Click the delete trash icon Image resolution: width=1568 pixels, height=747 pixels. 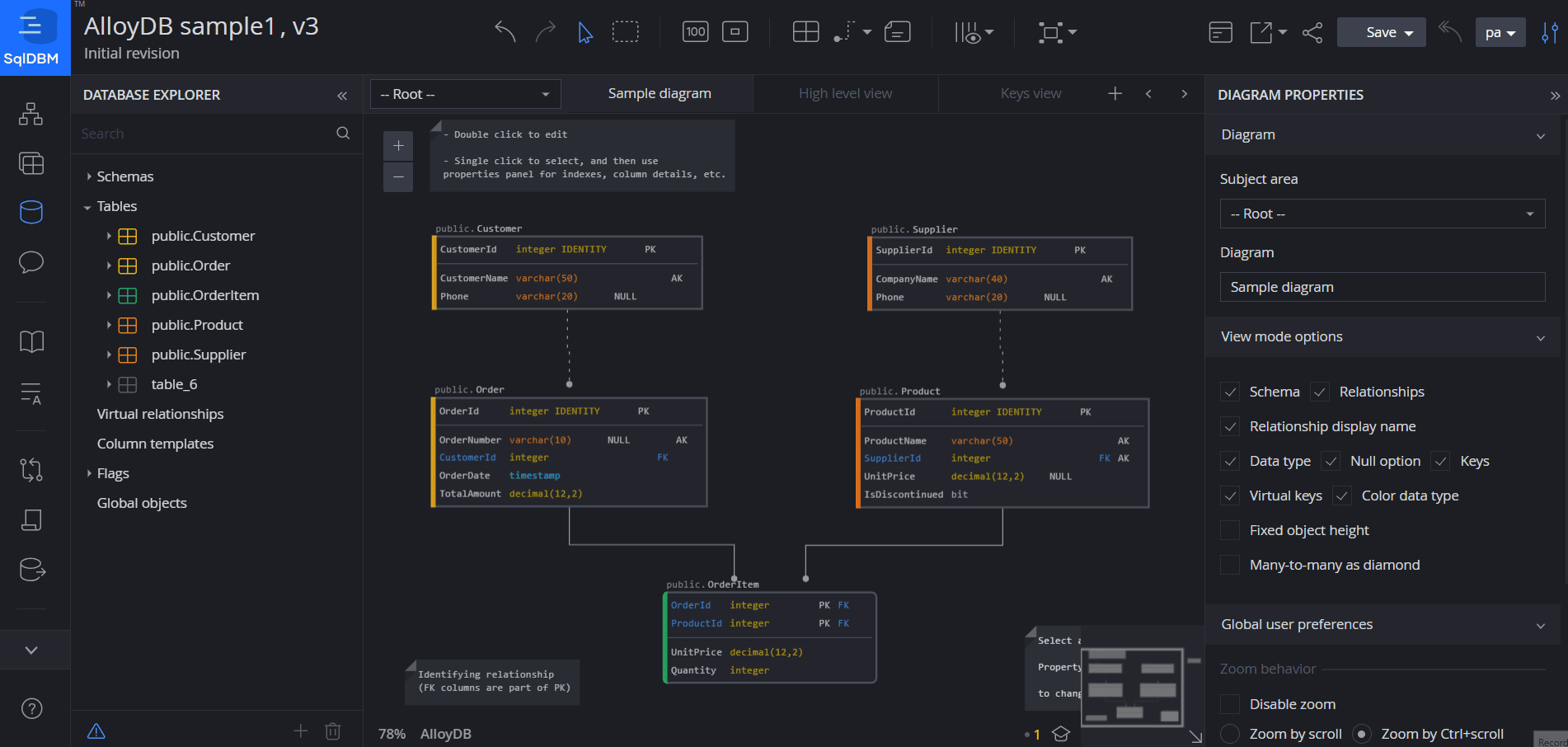click(x=333, y=731)
